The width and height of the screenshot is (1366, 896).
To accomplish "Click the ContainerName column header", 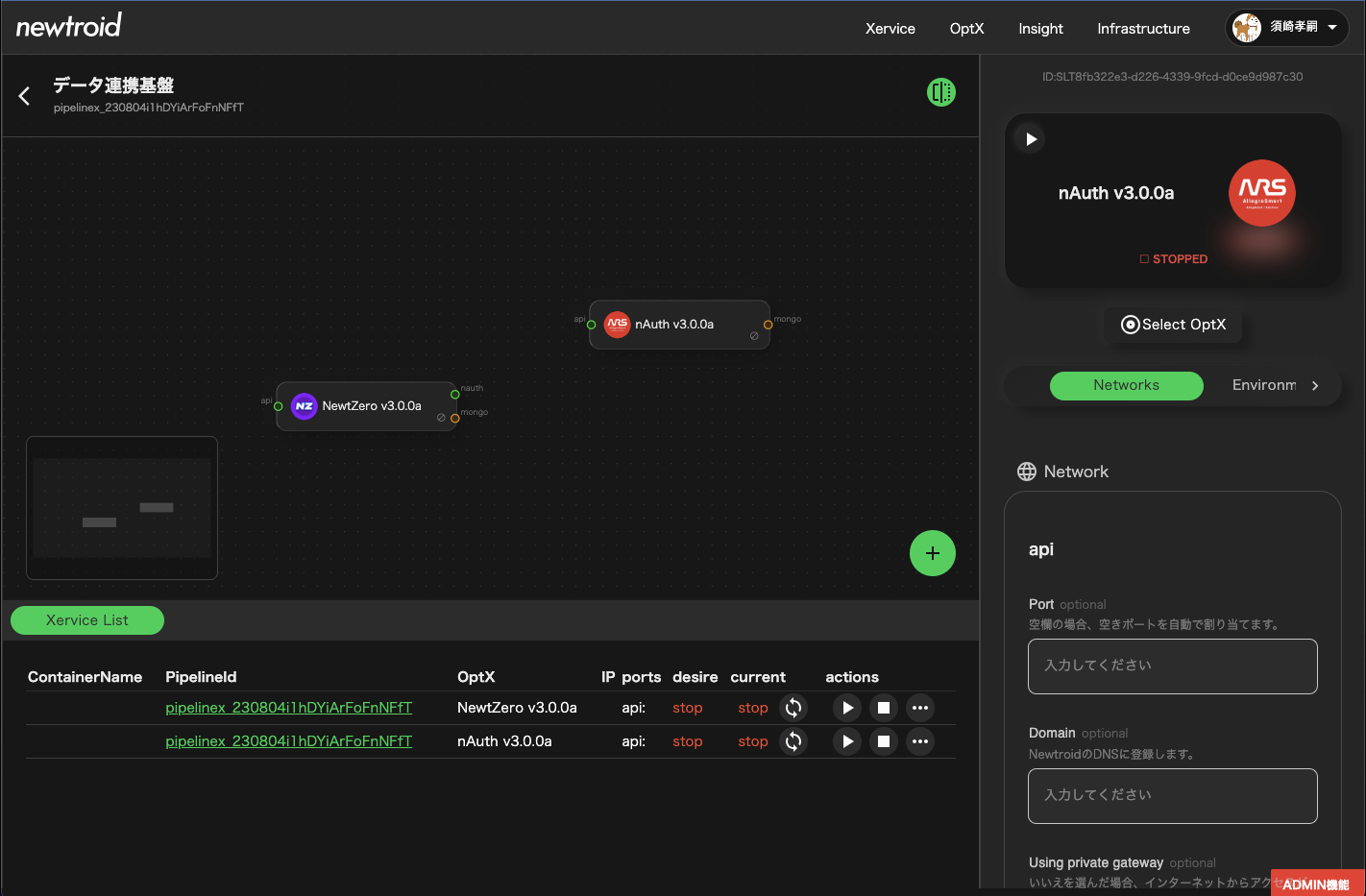I will click(x=85, y=677).
